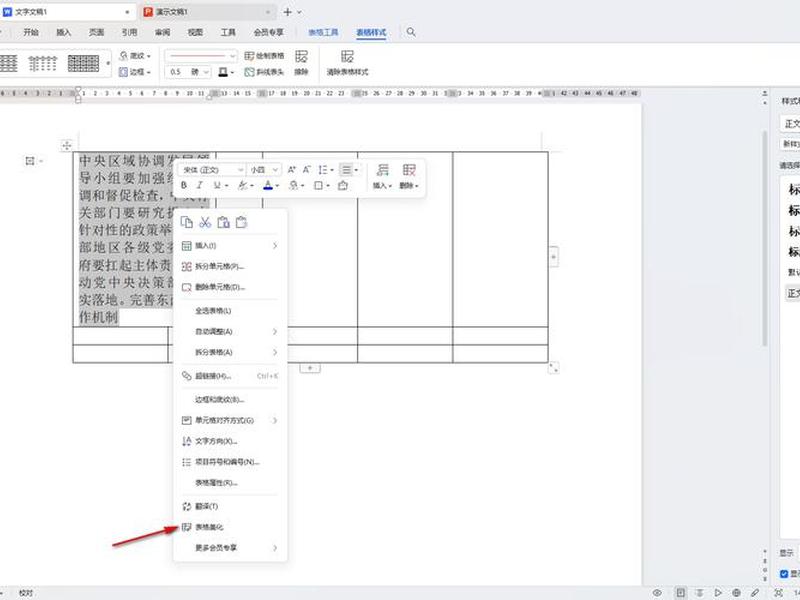Open 自动调整 submenu

pos(231,332)
